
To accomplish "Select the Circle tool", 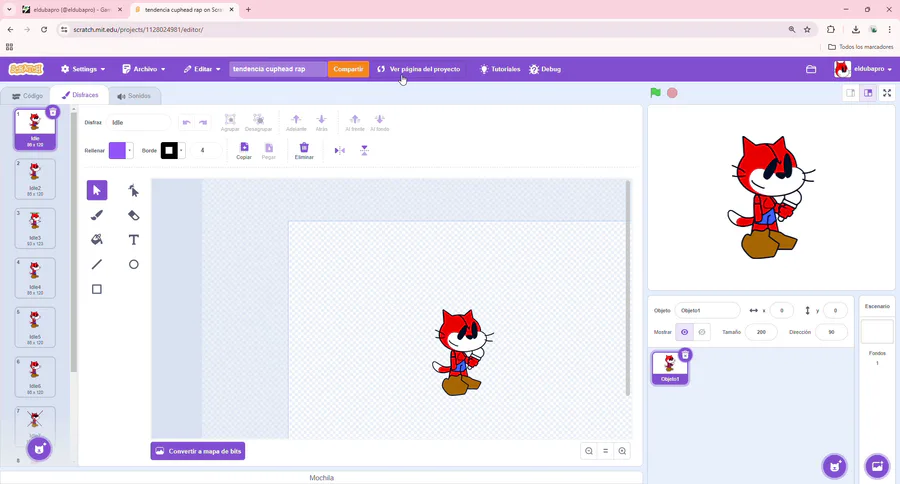I will (133, 264).
